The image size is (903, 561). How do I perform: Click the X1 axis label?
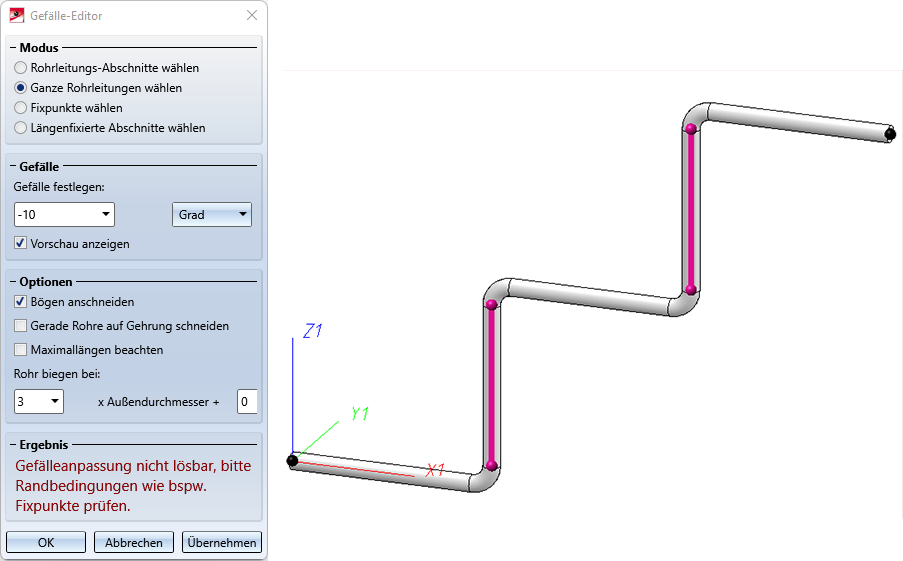[435, 470]
